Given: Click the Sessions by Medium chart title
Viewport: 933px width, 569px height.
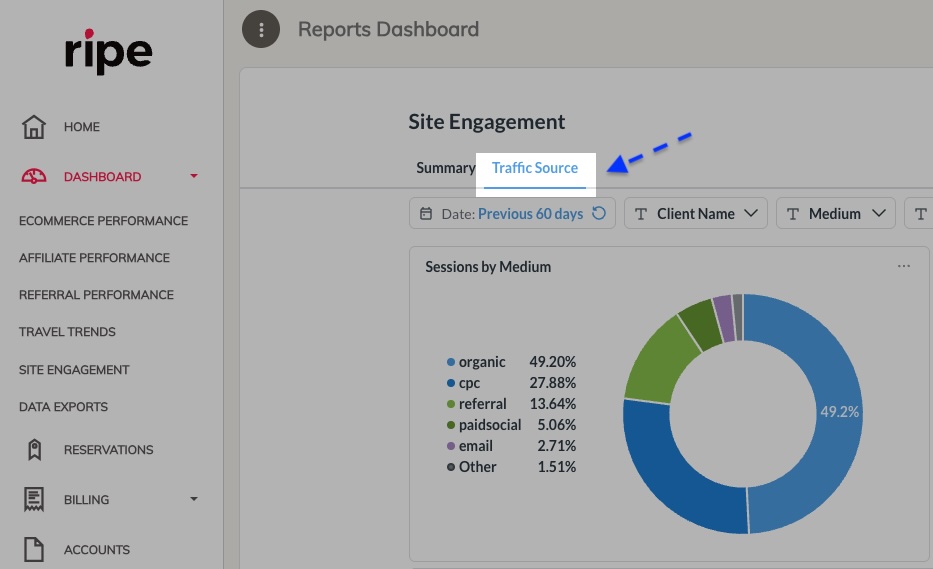Looking at the screenshot, I should (488, 267).
